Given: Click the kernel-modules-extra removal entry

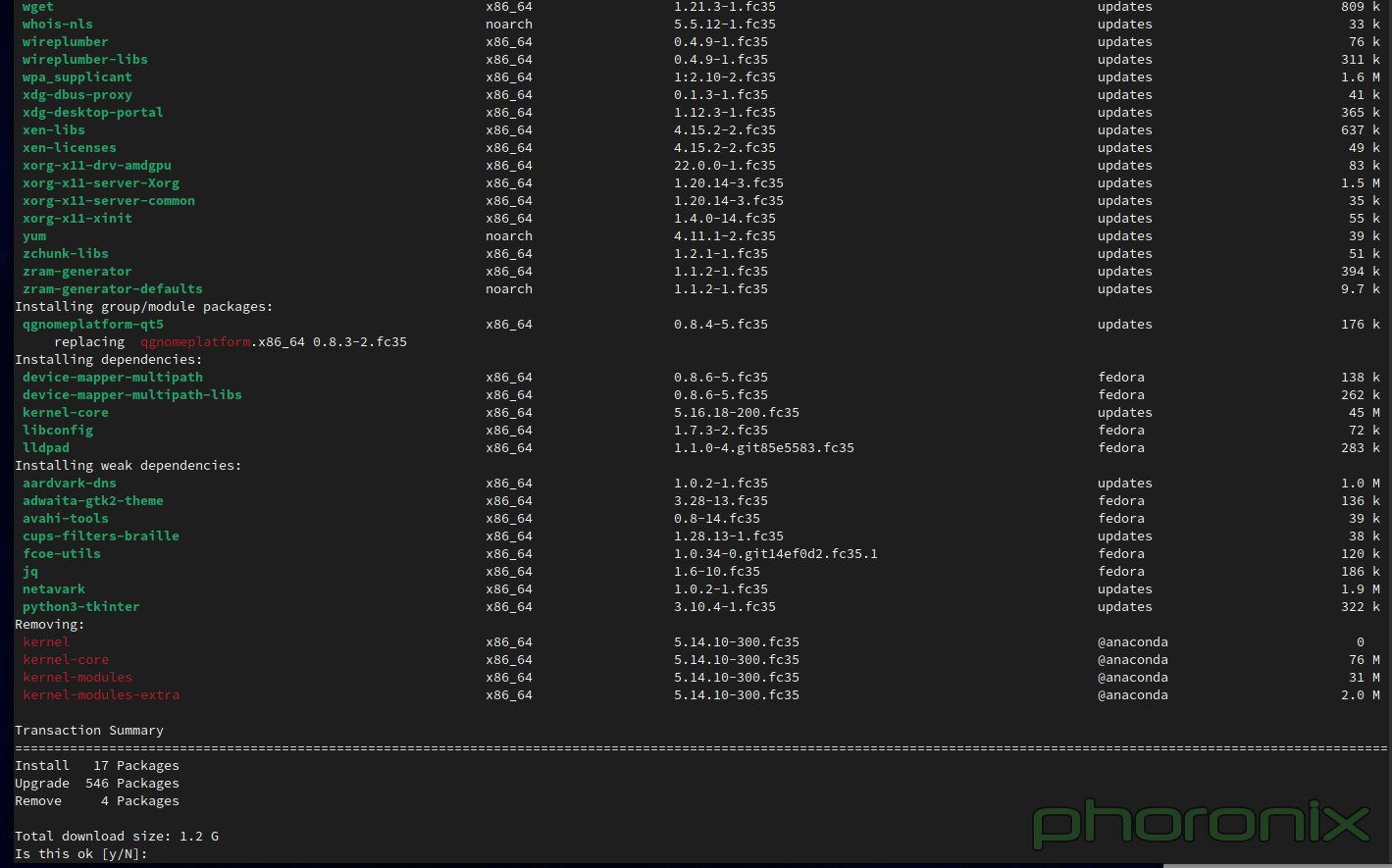Looking at the screenshot, I should pos(101,694).
